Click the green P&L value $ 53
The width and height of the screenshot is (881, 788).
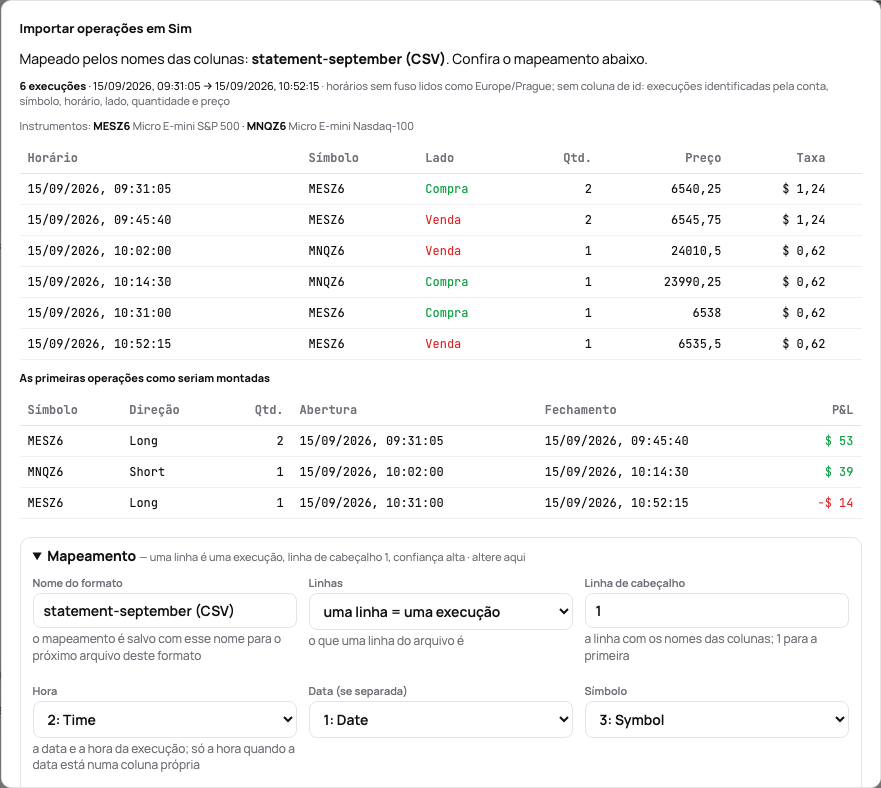(x=838, y=441)
